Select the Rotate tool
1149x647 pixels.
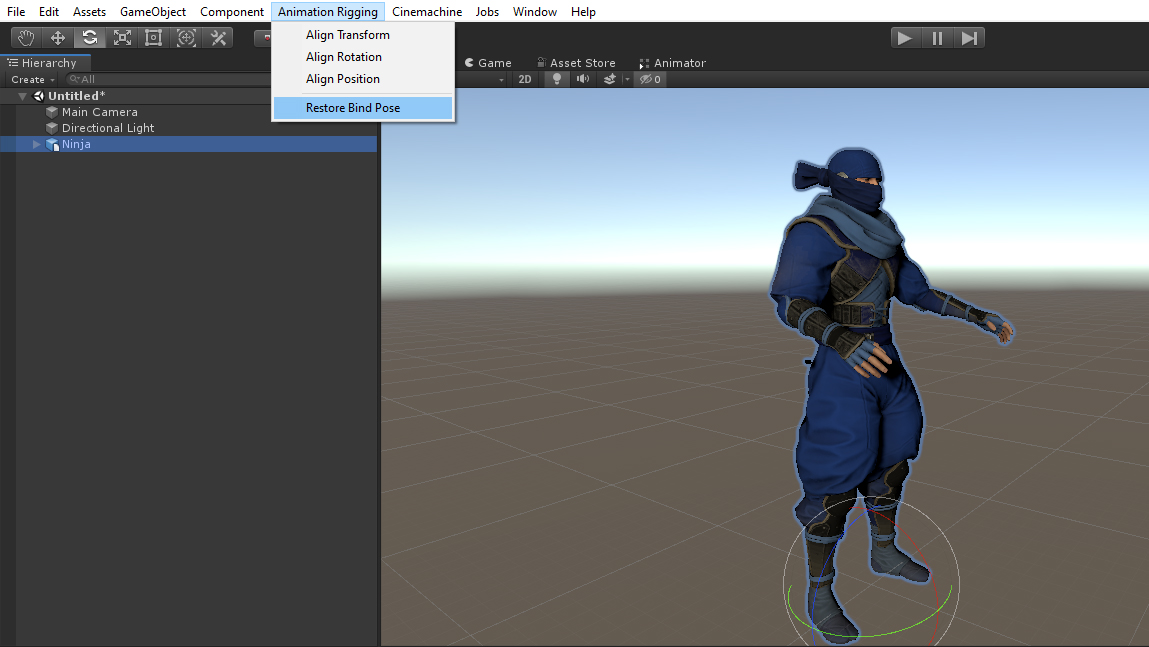[x=90, y=38]
